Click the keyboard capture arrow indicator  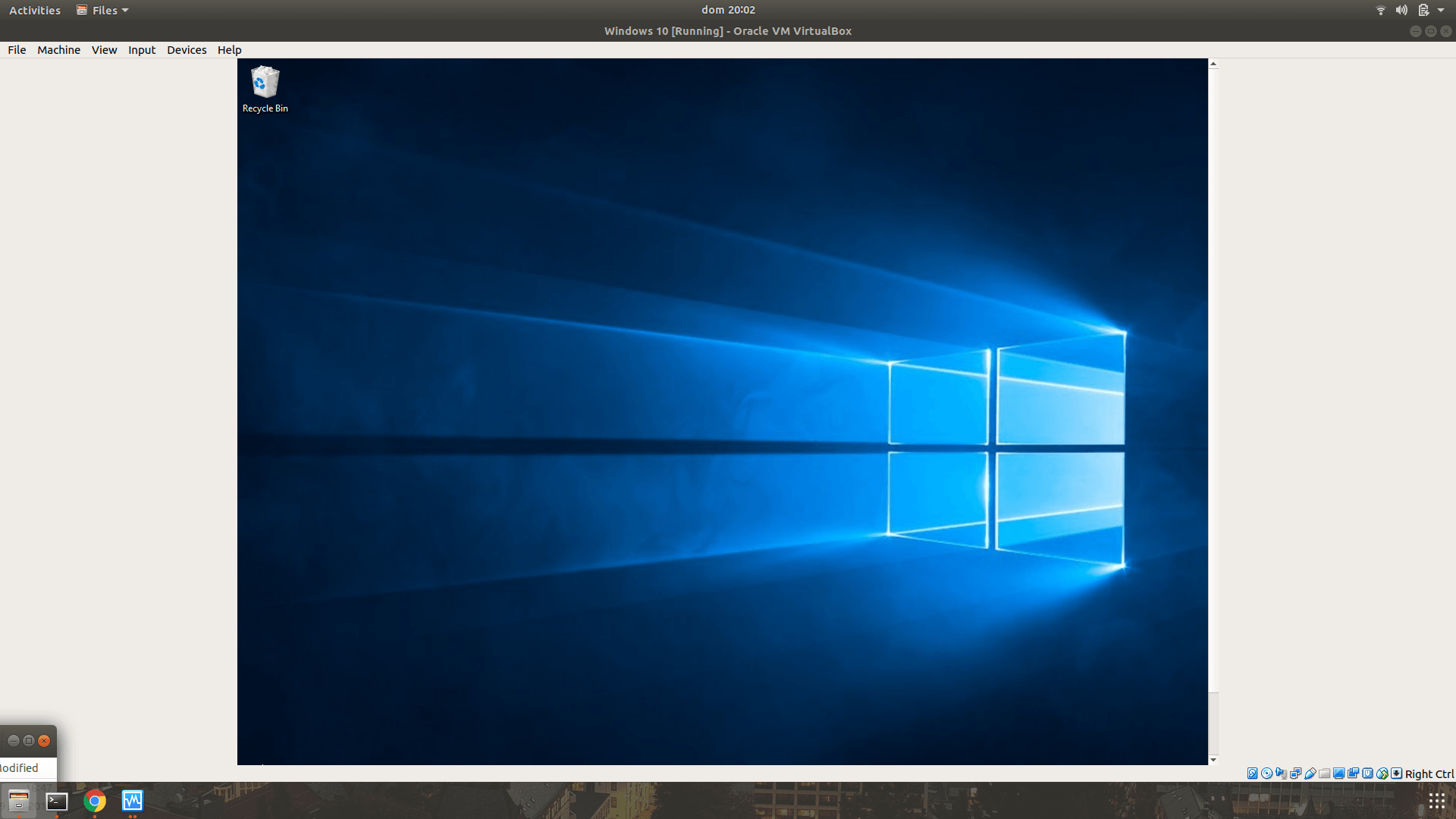(x=1397, y=773)
